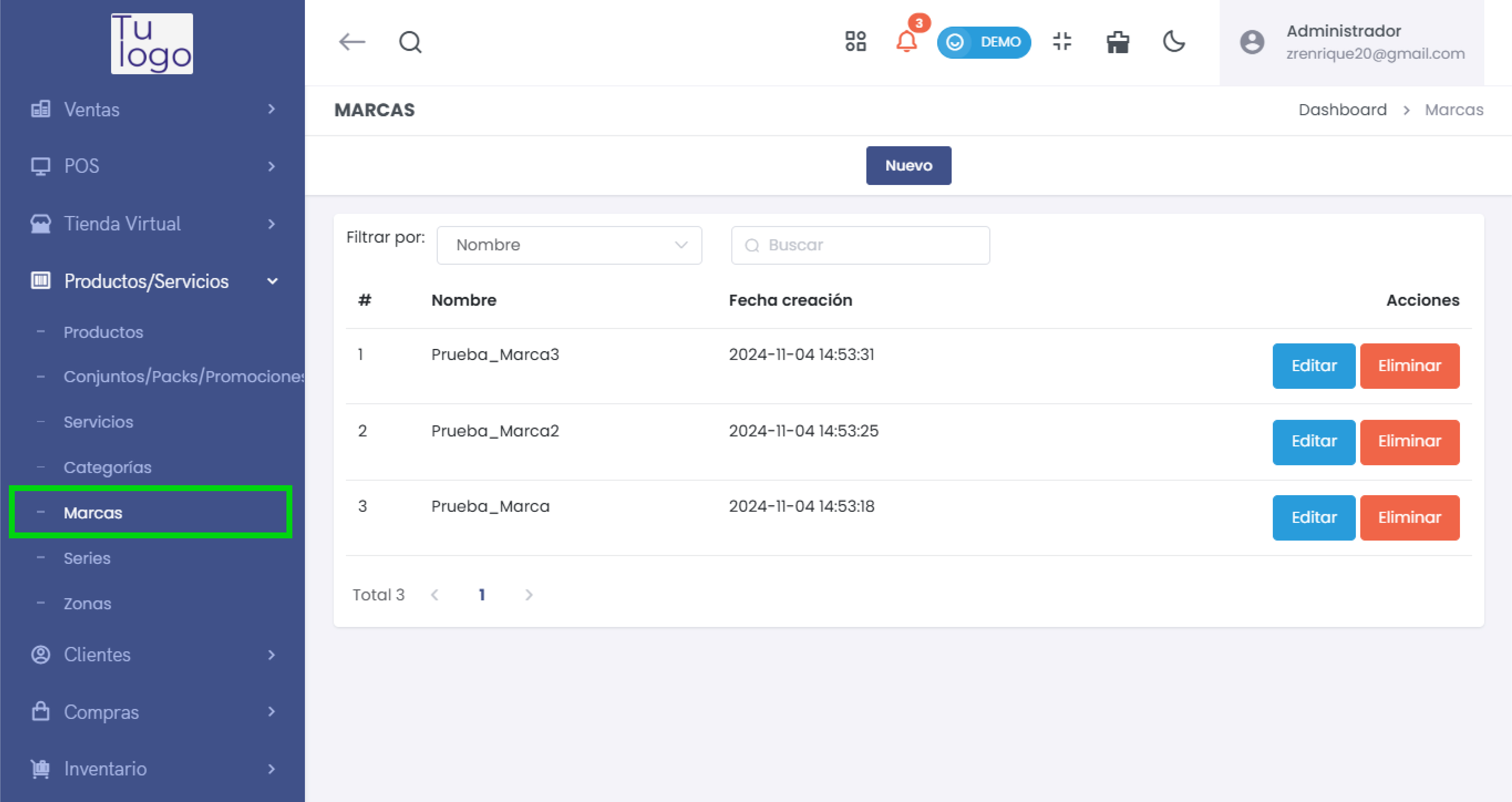Click the Nombre column header
1512x802 pixels.
coord(464,300)
